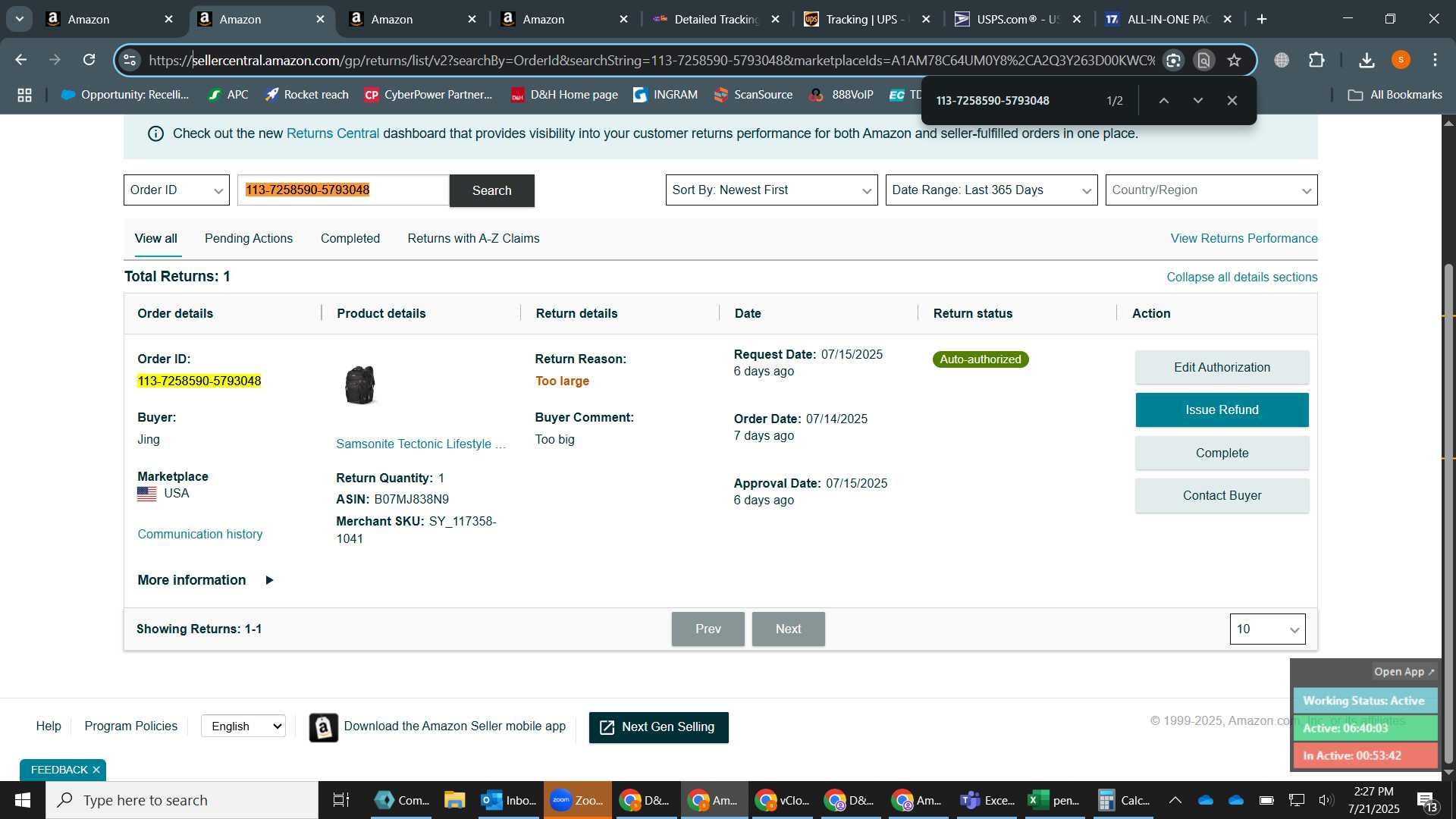Open the Chrome three-dot menu
Screen dimensions: 1456x819
pyautogui.click(x=1435, y=60)
